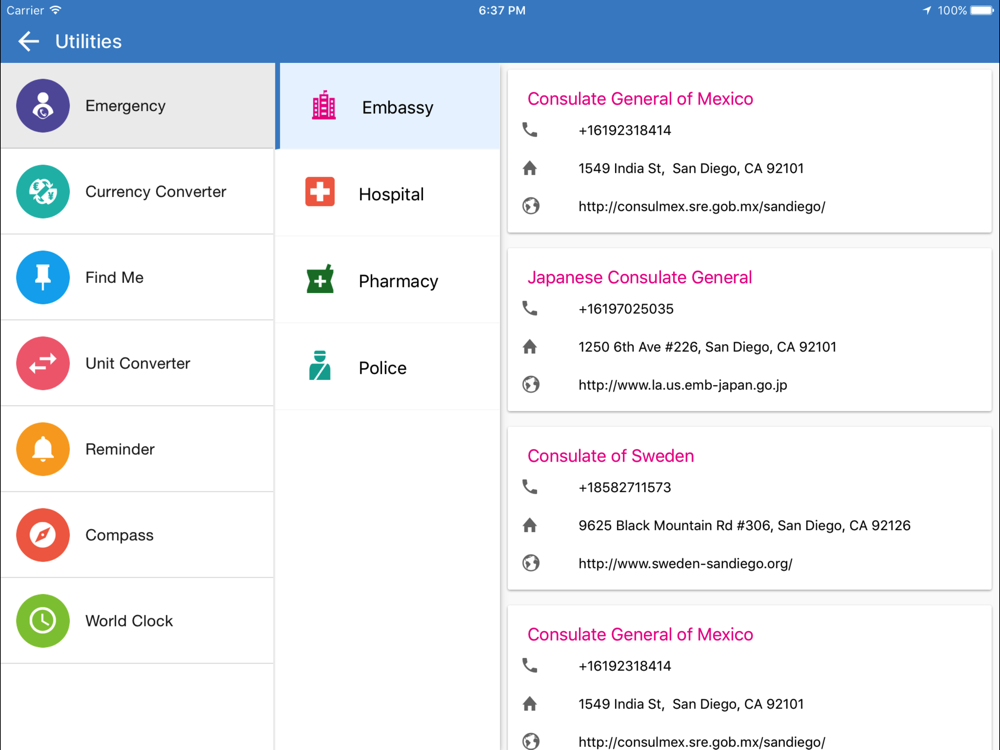Open the Emergency utility
Screen dimensions: 1000x750
(138, 106)
